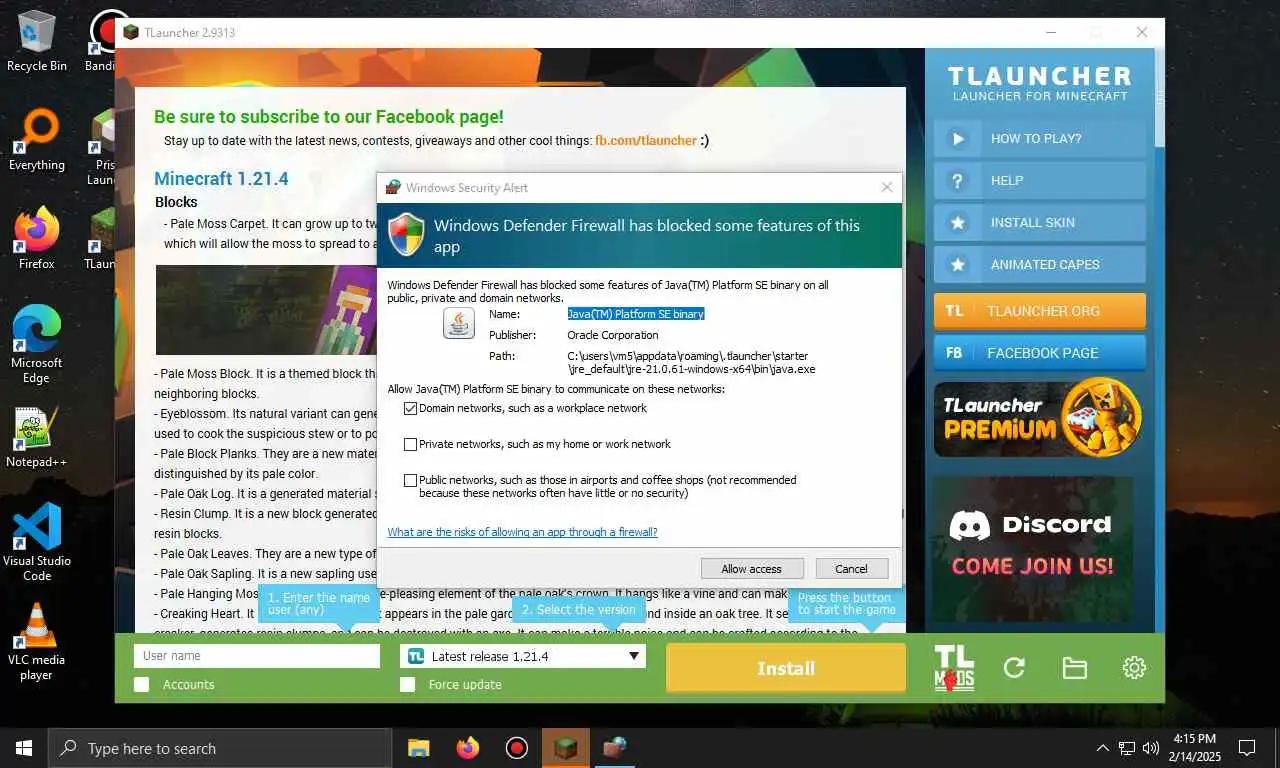Enable the Force update checkbox
1280x768 pixels.
click(x=407, y=684)
